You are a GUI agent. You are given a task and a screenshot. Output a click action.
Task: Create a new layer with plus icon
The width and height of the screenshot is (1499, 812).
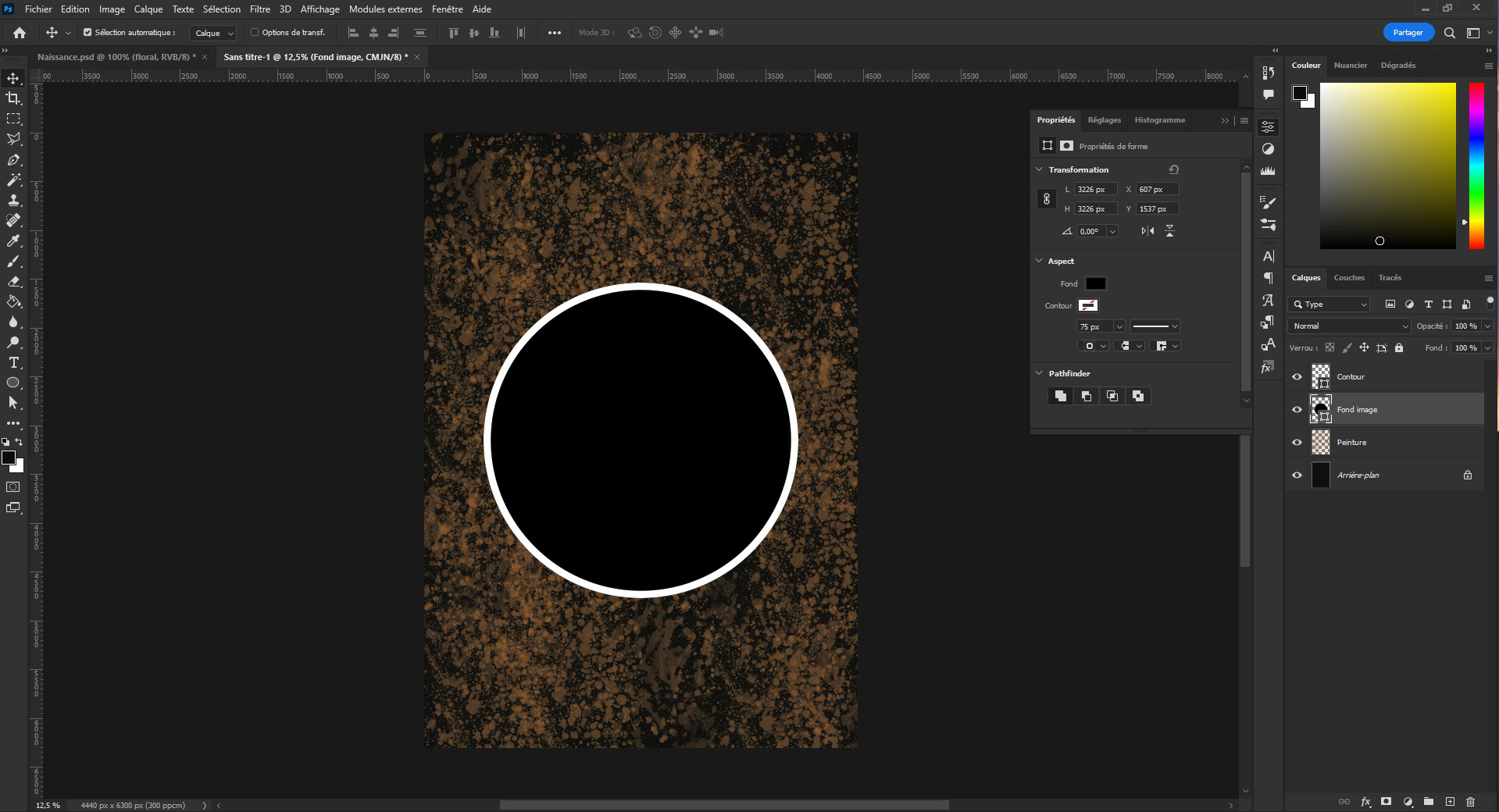[x=1450, y=801]
